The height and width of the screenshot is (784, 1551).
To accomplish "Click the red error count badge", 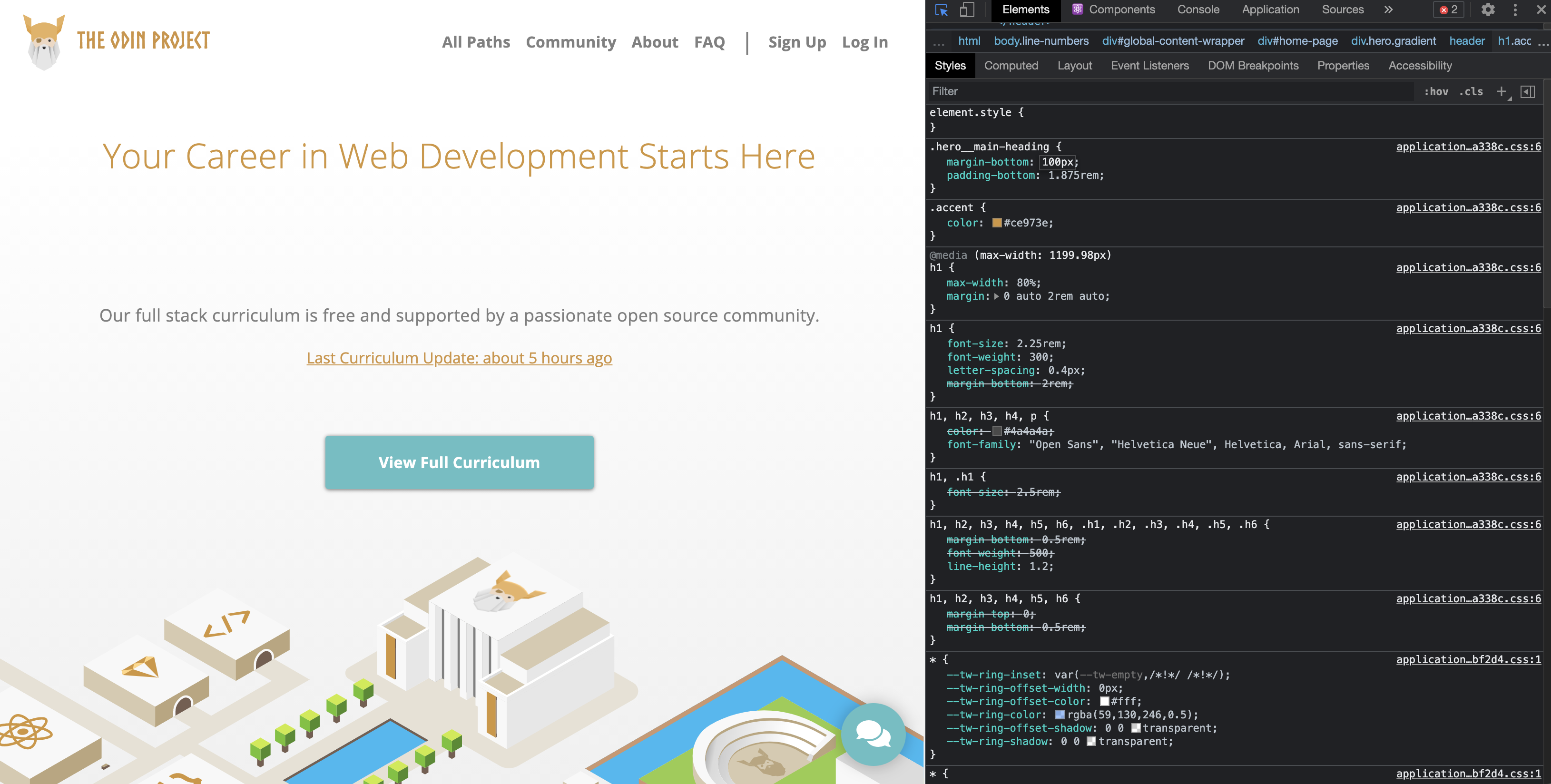I will pos(1449,10).
